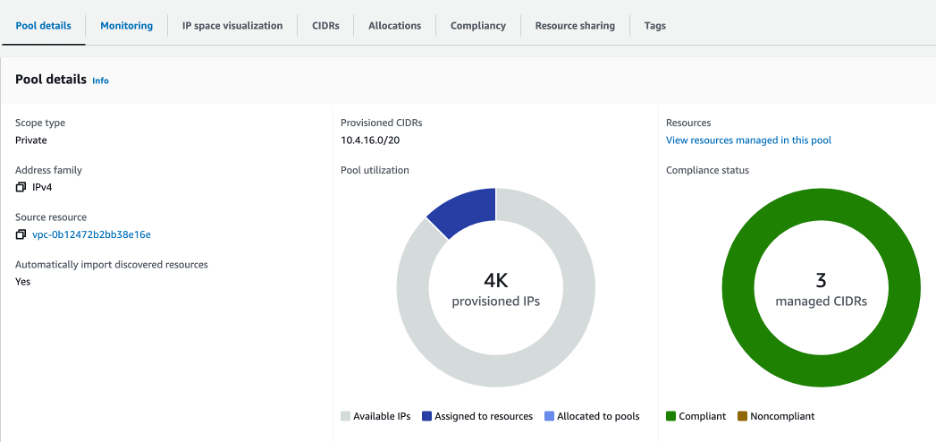The image size is (936, 442).
Task: Copy the source resource VPC ID
Action: tap(21, 235)
